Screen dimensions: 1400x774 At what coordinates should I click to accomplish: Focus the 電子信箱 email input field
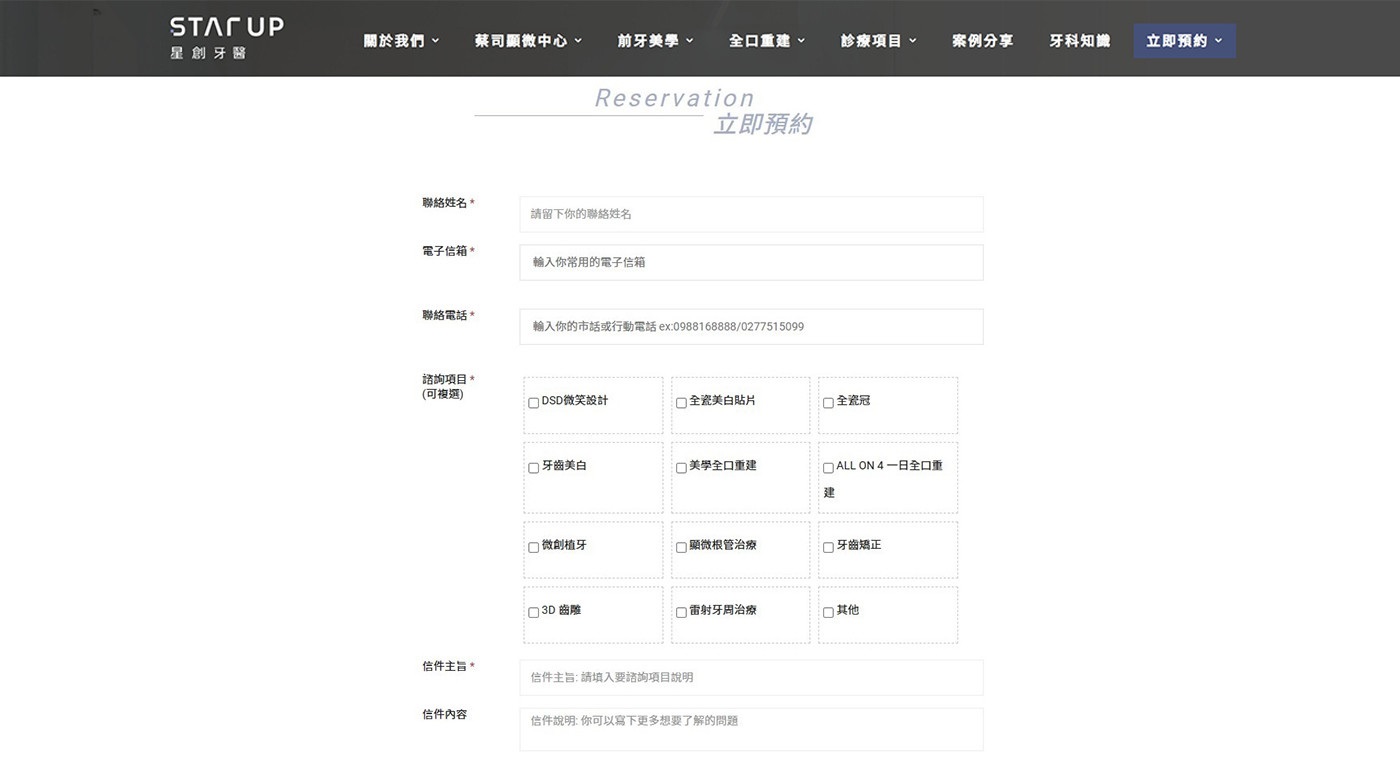(751, 262)
